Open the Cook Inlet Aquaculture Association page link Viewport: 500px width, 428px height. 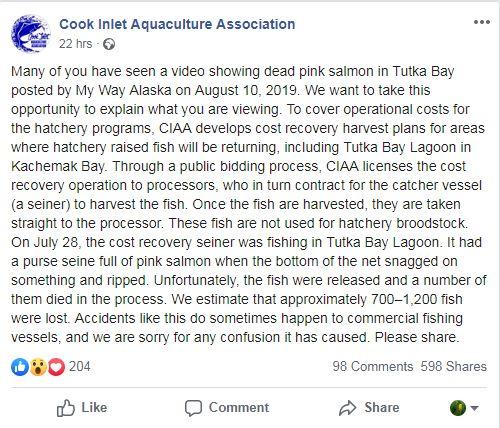(x=177, y=24)
